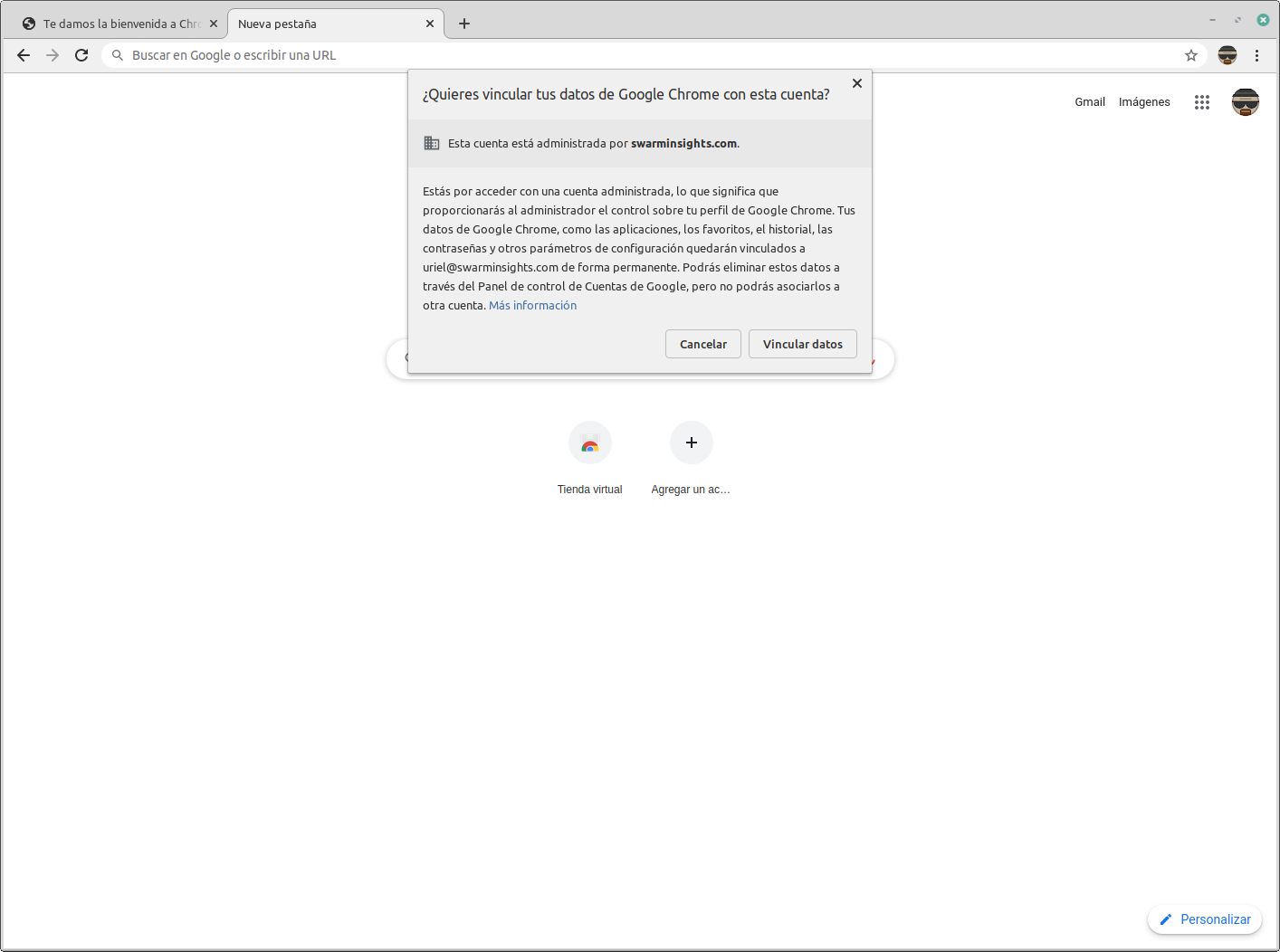Focus the address bar URL field
1280x952 pixels.
[x=654, y=55]
